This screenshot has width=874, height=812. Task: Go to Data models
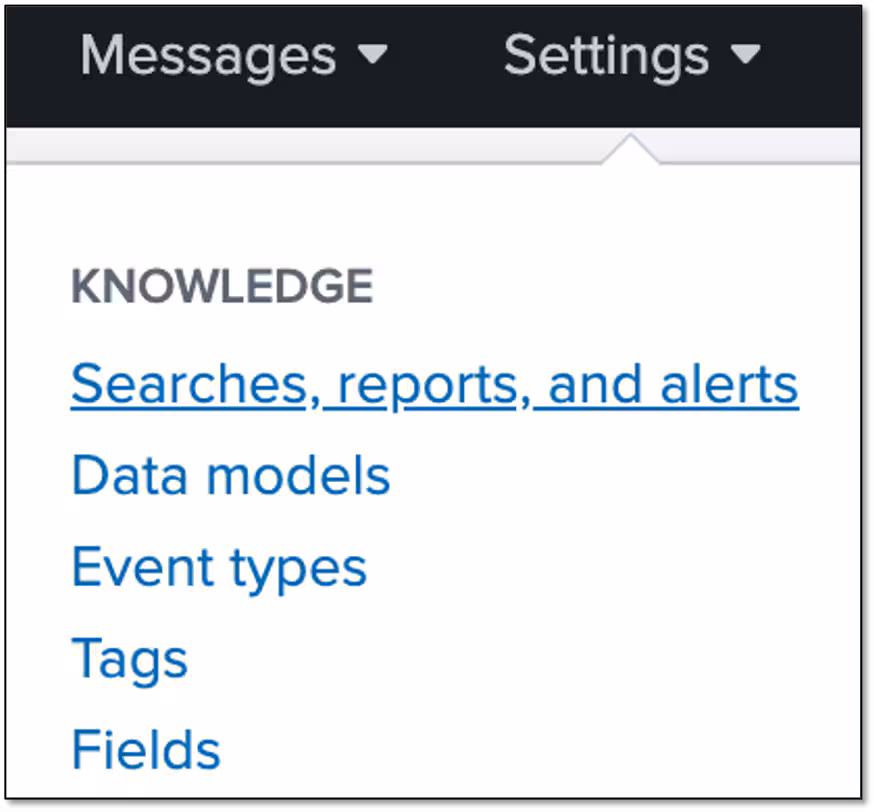coord(230,476)
